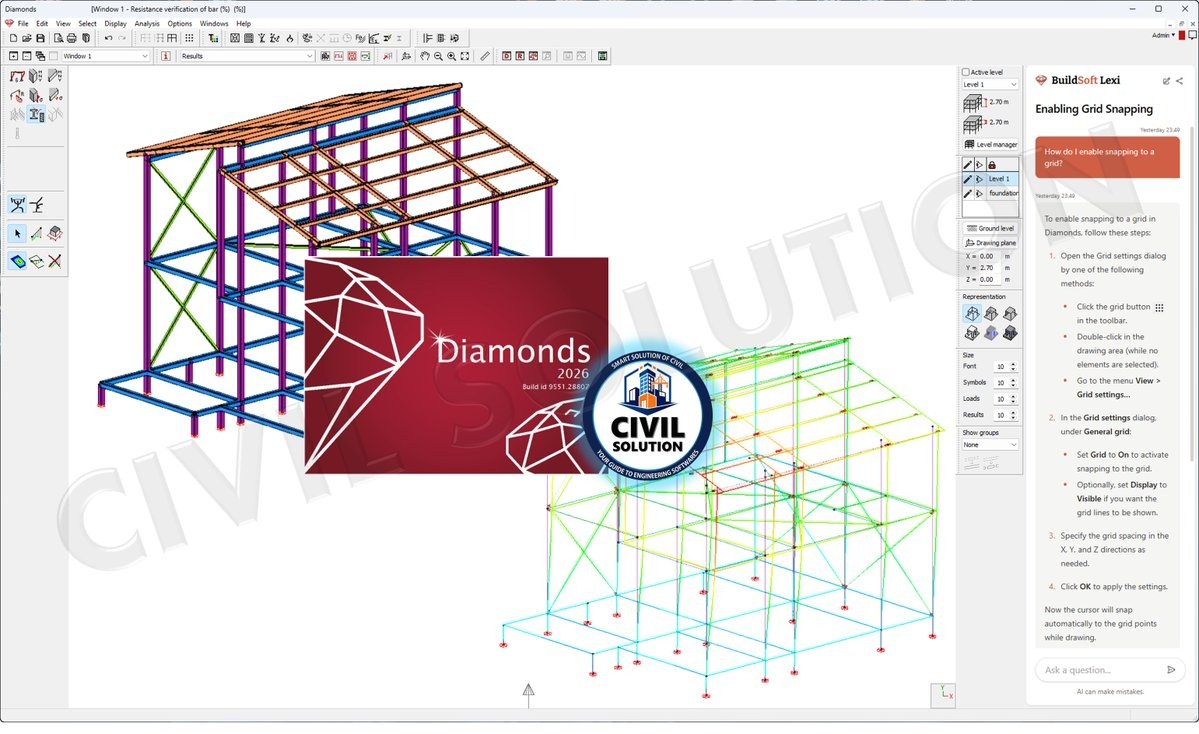
Task: Click the padlock toggle on the top level row
Action: coord(992,164)
